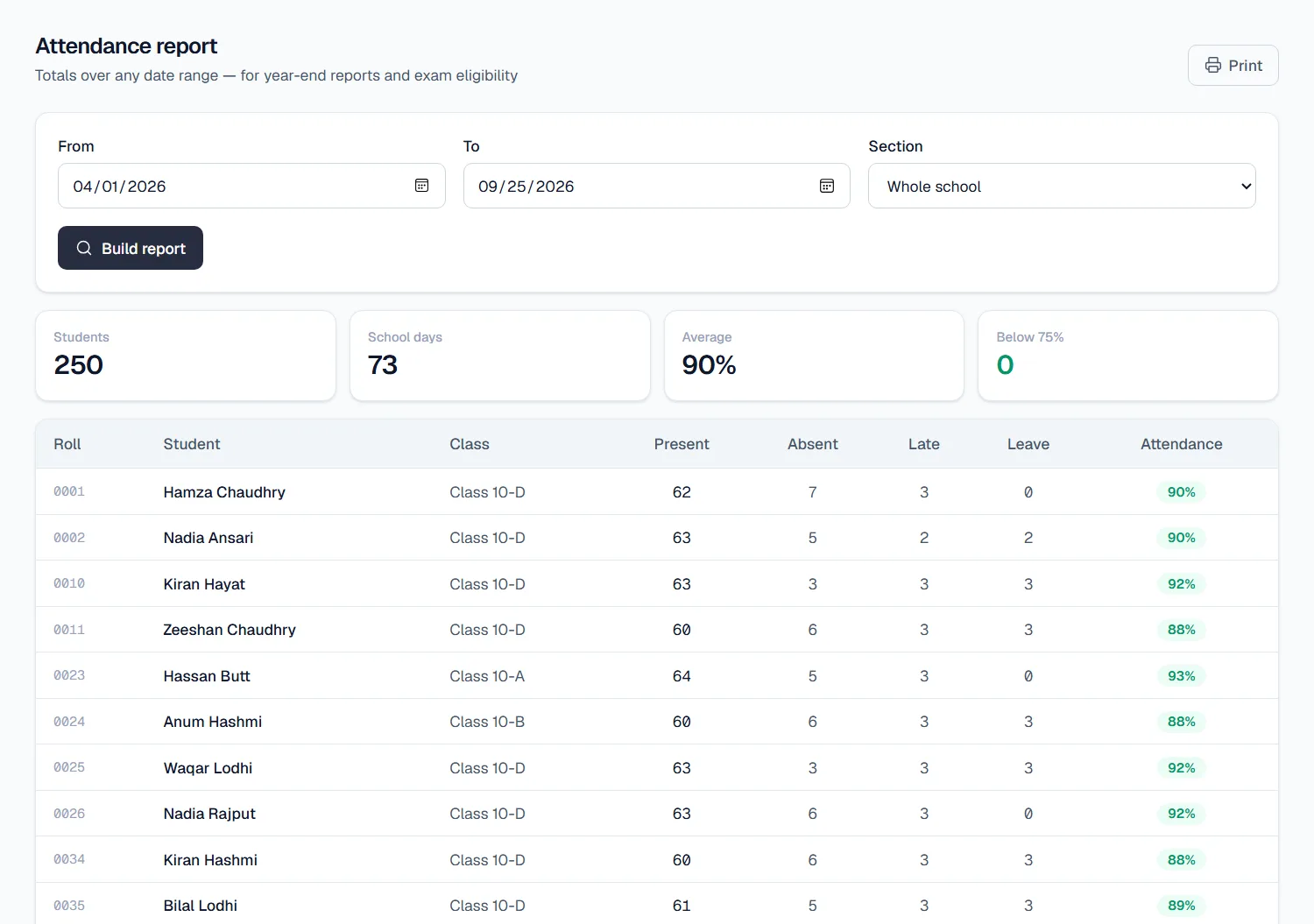Image resolution: width=1314 pixels, height=924 pixels.
Task: Click the Student column header
Action: [x=192, y=444]
